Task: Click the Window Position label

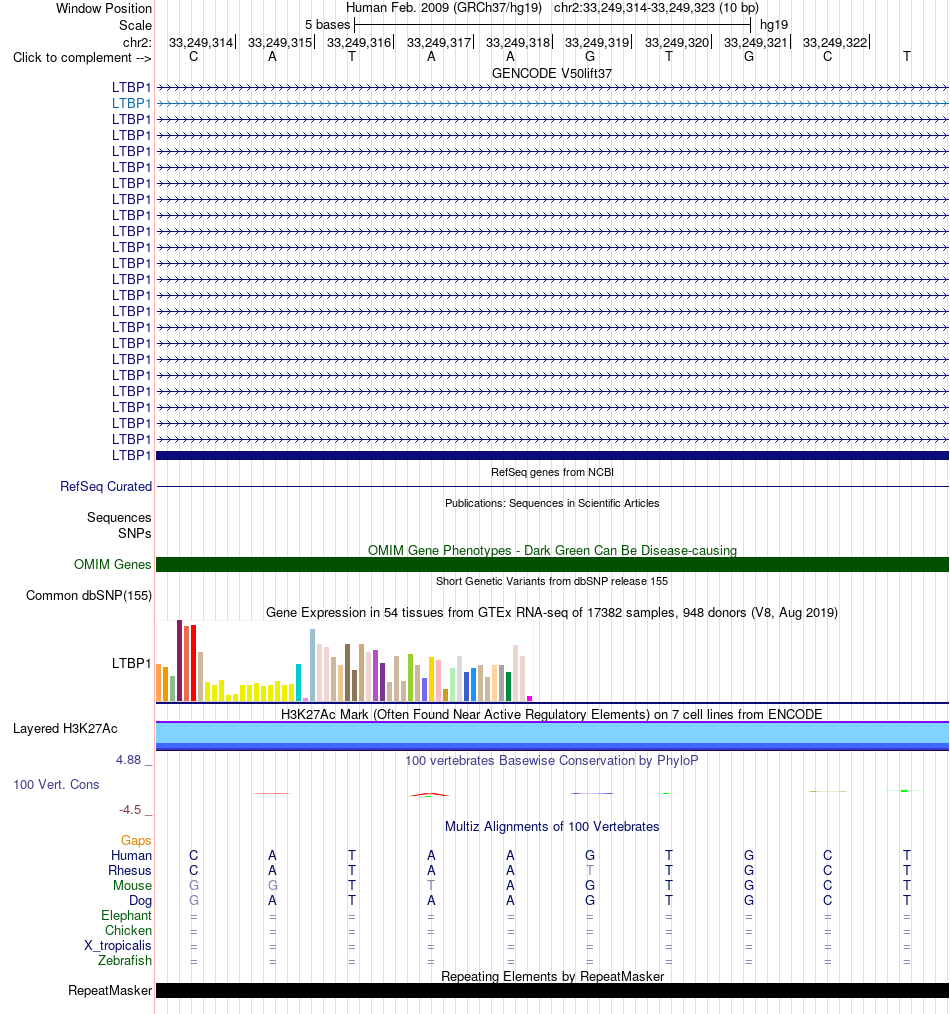Action: point(104,8)
